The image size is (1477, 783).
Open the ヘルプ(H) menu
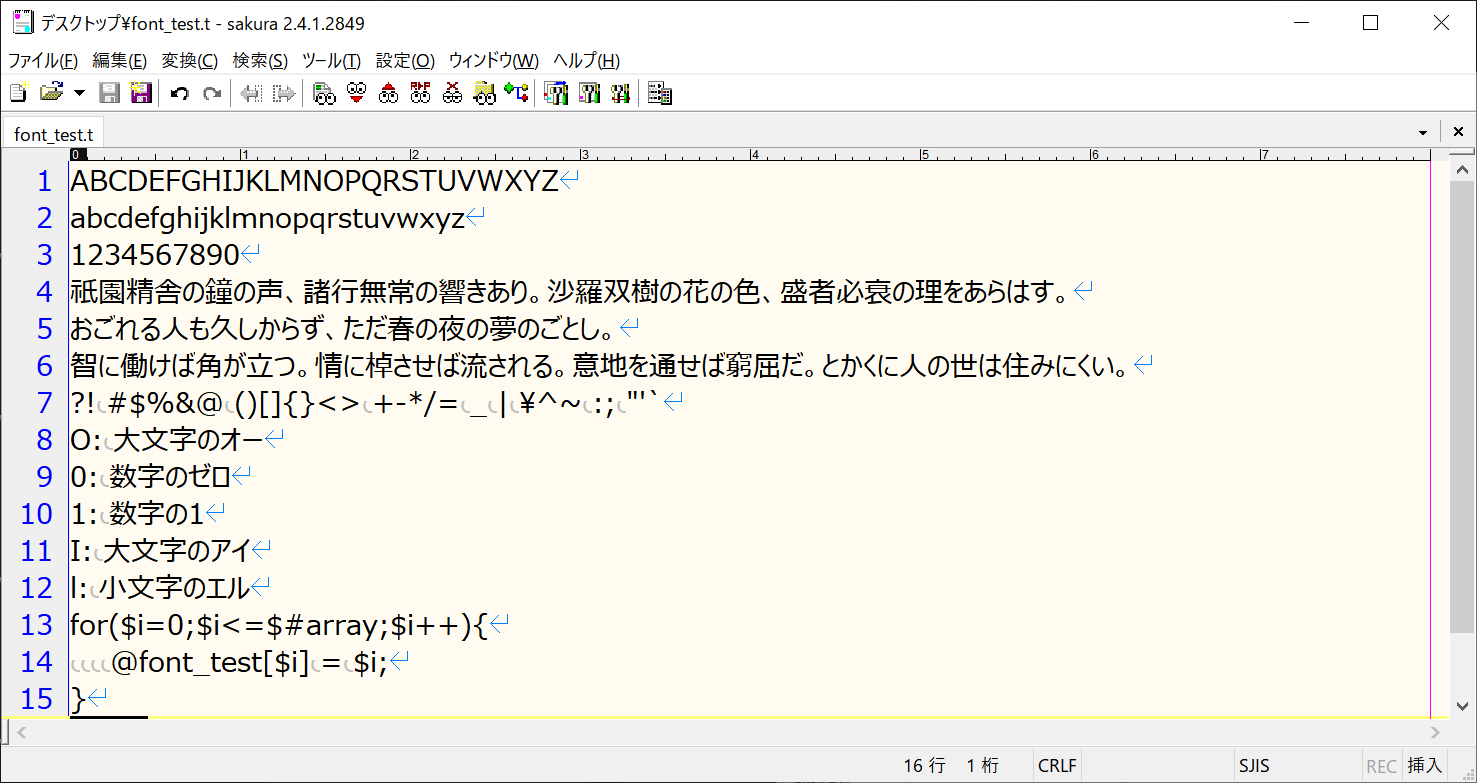[x=586, y=61]
